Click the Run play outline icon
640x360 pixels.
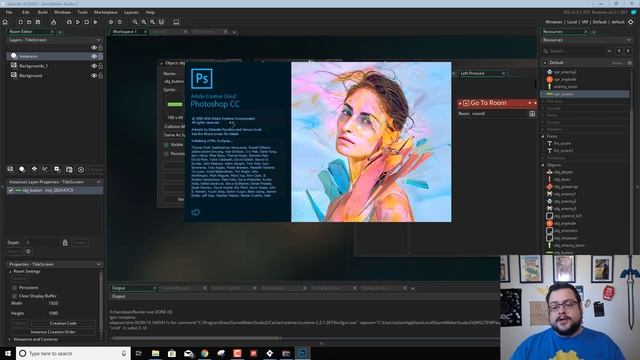(x=78, y=22)
